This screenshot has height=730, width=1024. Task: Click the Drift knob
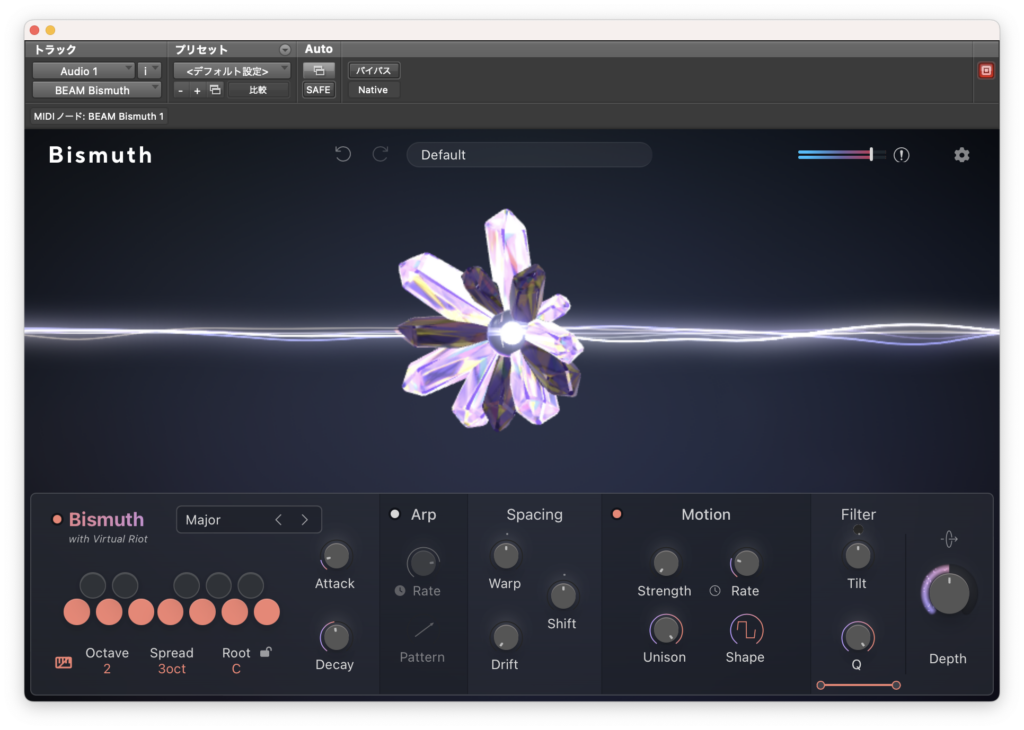(505, 637)
